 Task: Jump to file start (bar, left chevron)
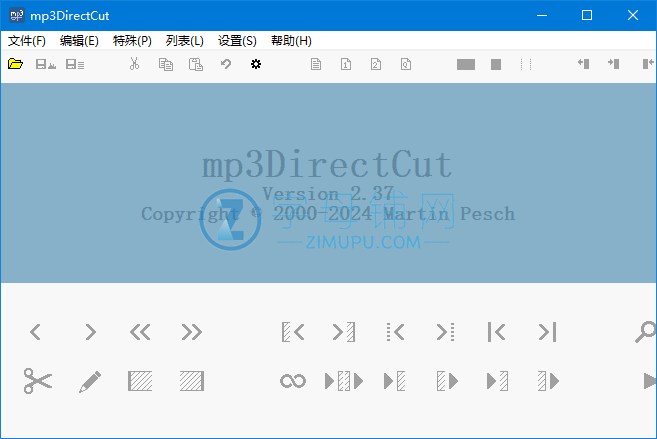pos(497,332)
